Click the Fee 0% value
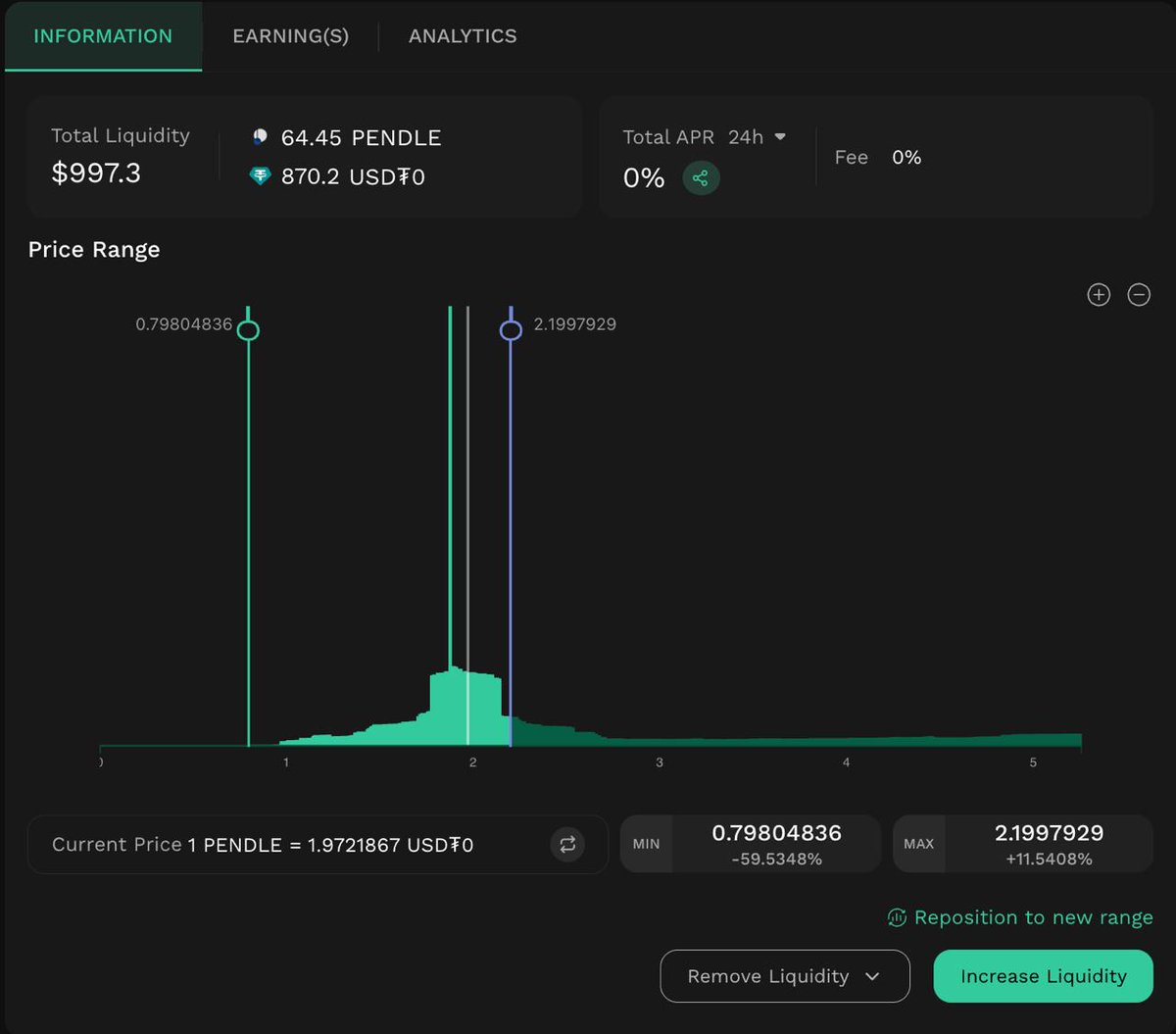The height and width of the screenshot is (1034, 1176). coord(906,157)
